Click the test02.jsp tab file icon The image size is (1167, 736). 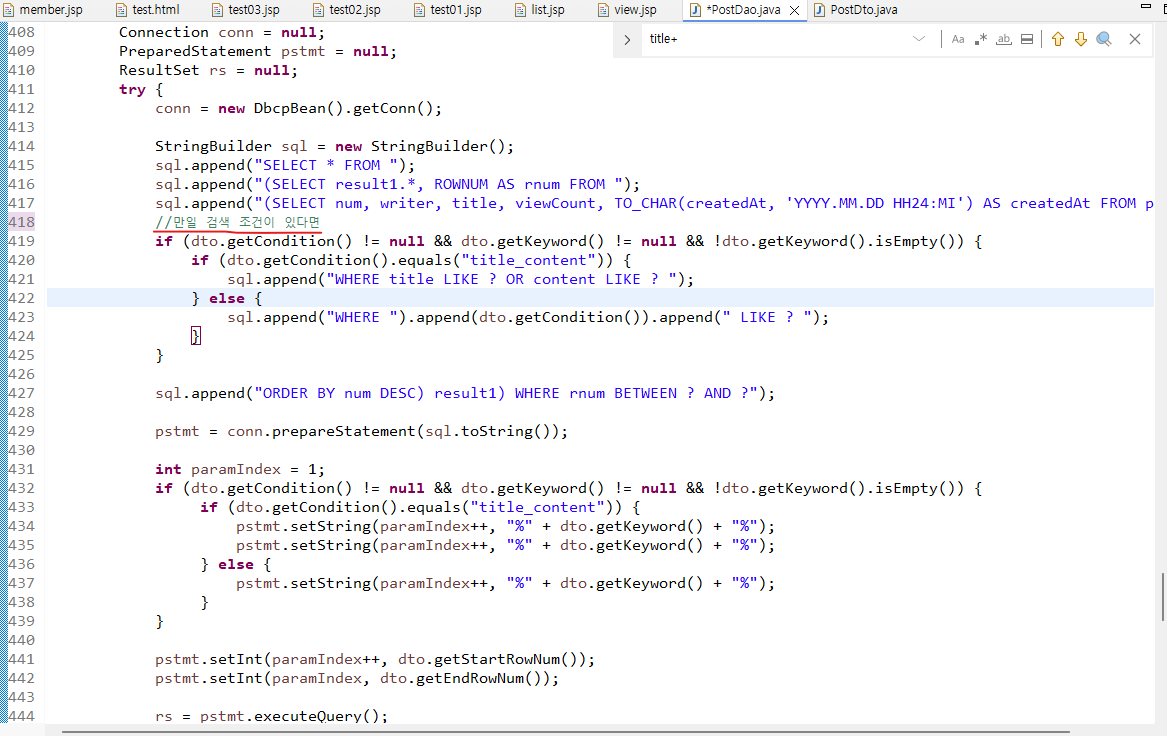[x=319, y=10]
